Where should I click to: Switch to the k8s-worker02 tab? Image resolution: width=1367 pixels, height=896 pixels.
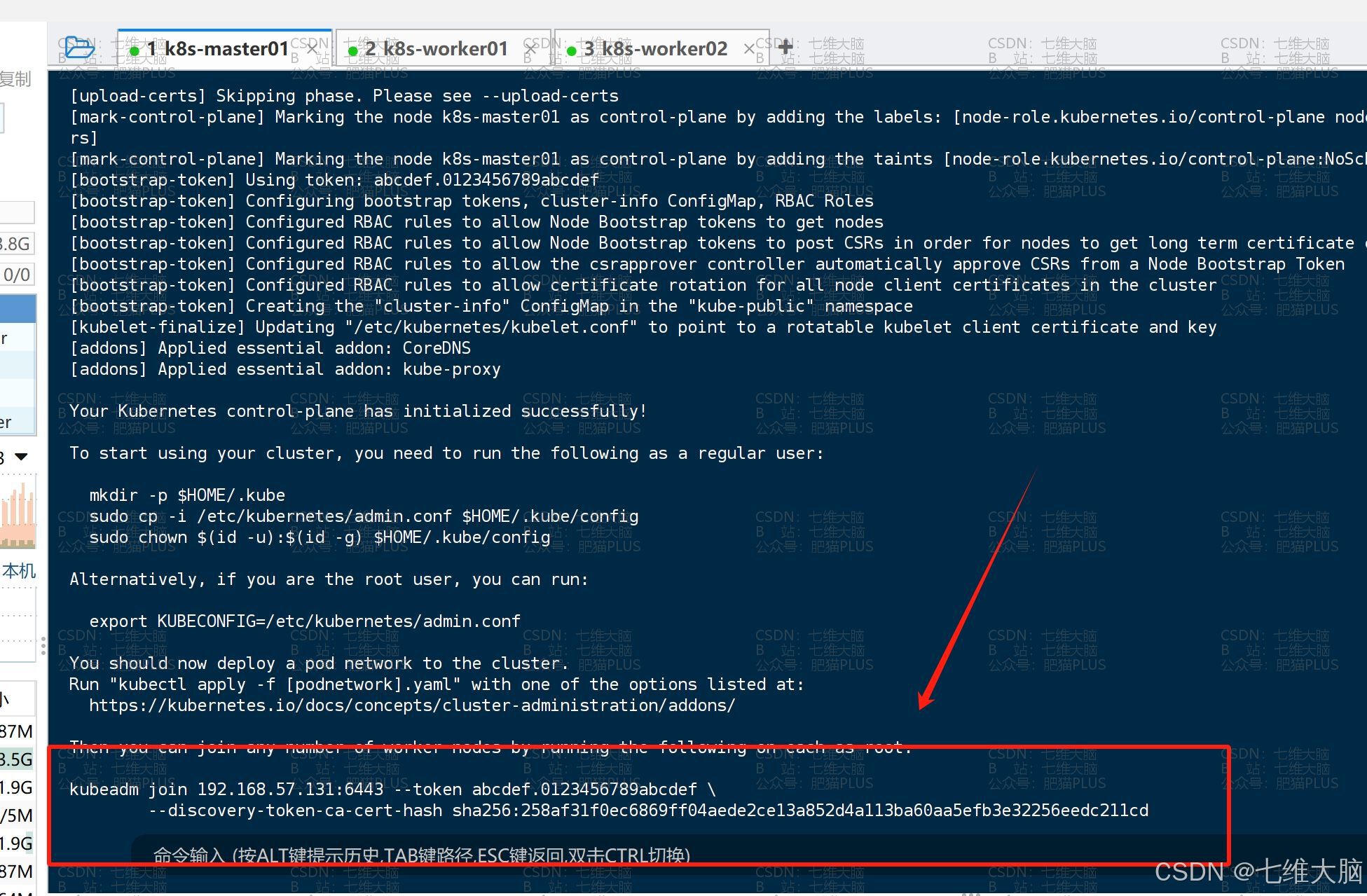(654, 49)
